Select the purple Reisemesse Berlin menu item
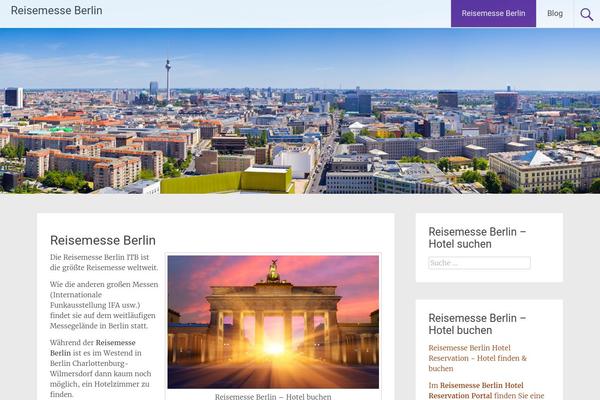Screen dimensions: 600x400 coord(493,13)
